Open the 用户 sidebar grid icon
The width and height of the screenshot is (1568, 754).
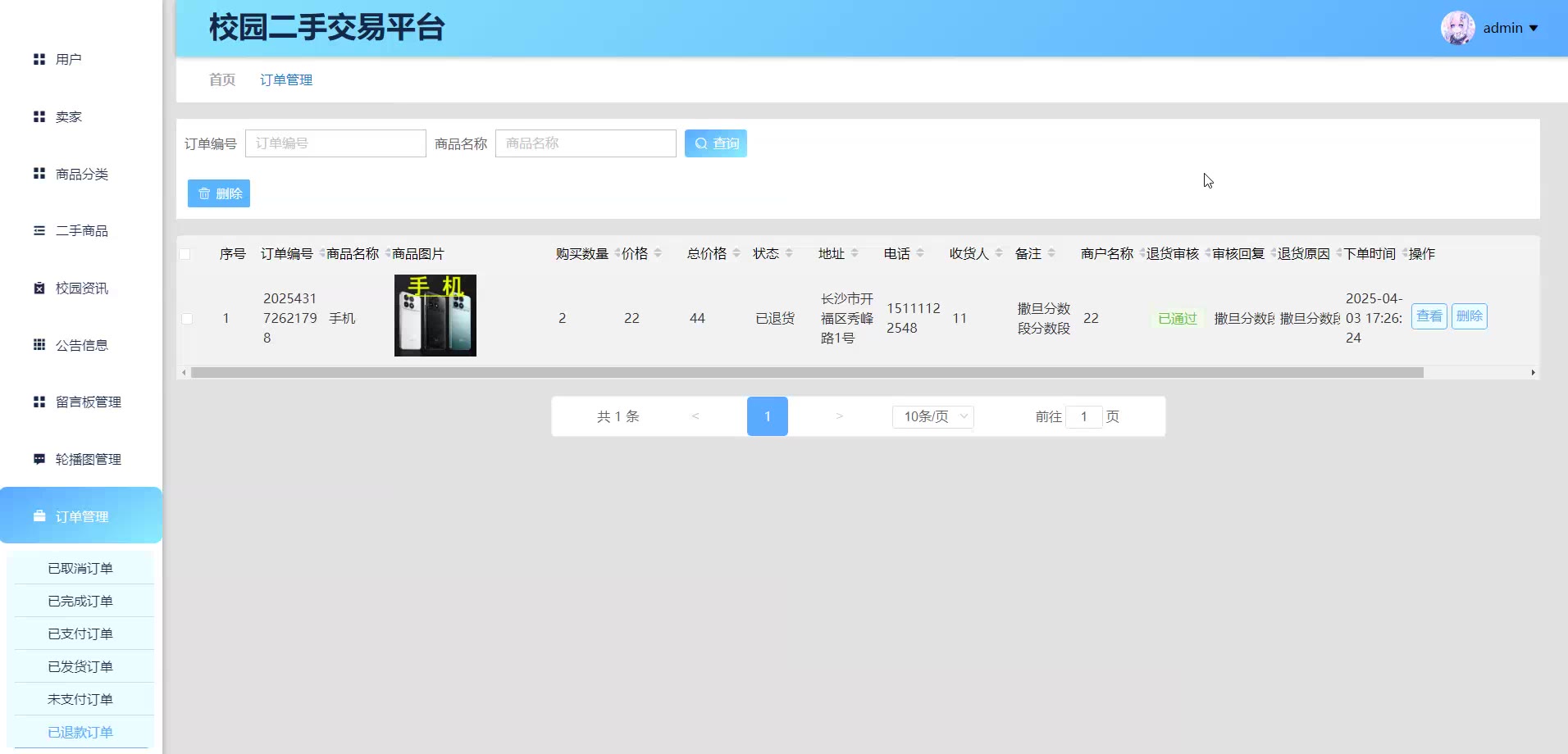point(39,59)
